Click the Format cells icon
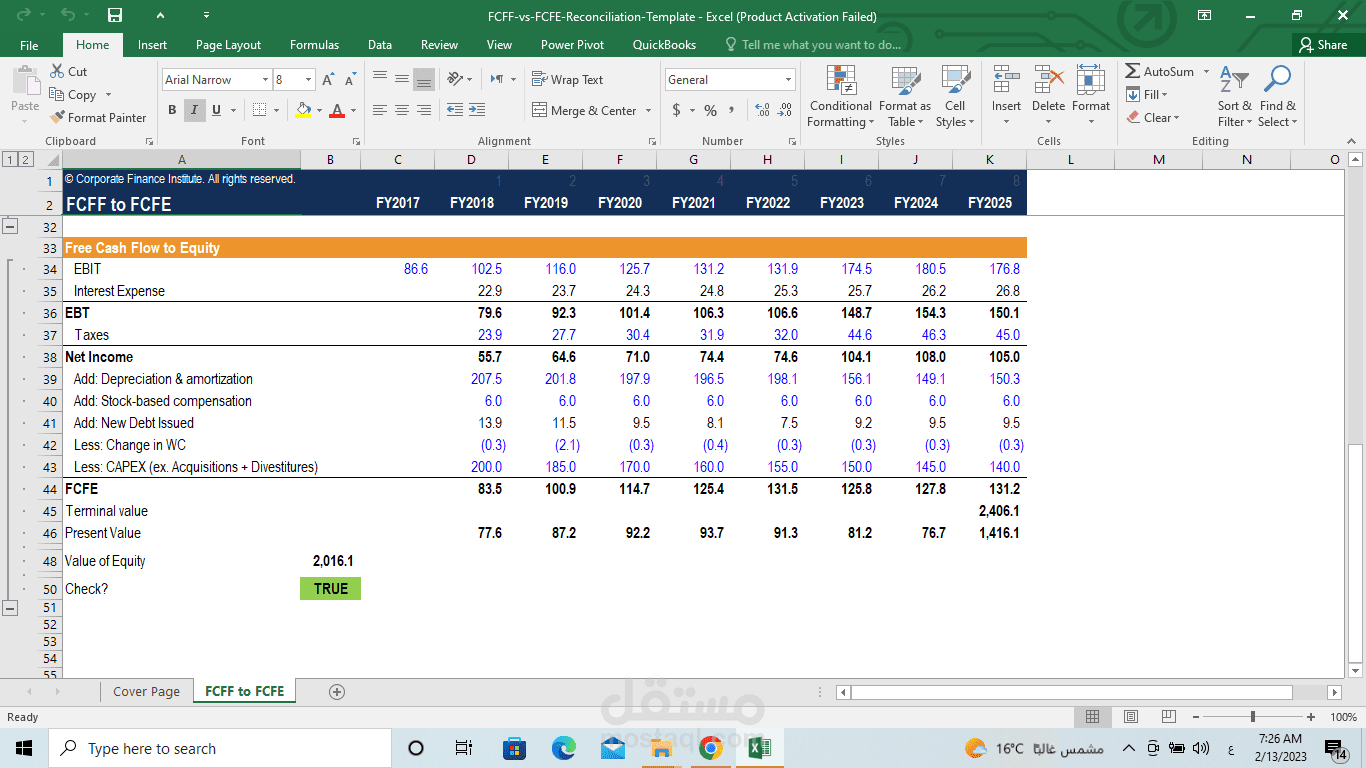The height and width of the screenshot is (768, 1366). click(x=1091, y=80)
